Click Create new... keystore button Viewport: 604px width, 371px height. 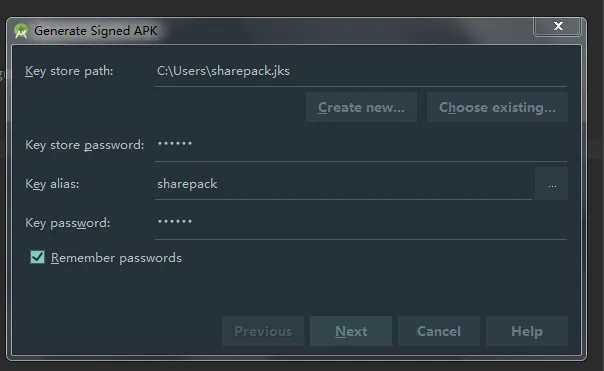tap(361, 107)
